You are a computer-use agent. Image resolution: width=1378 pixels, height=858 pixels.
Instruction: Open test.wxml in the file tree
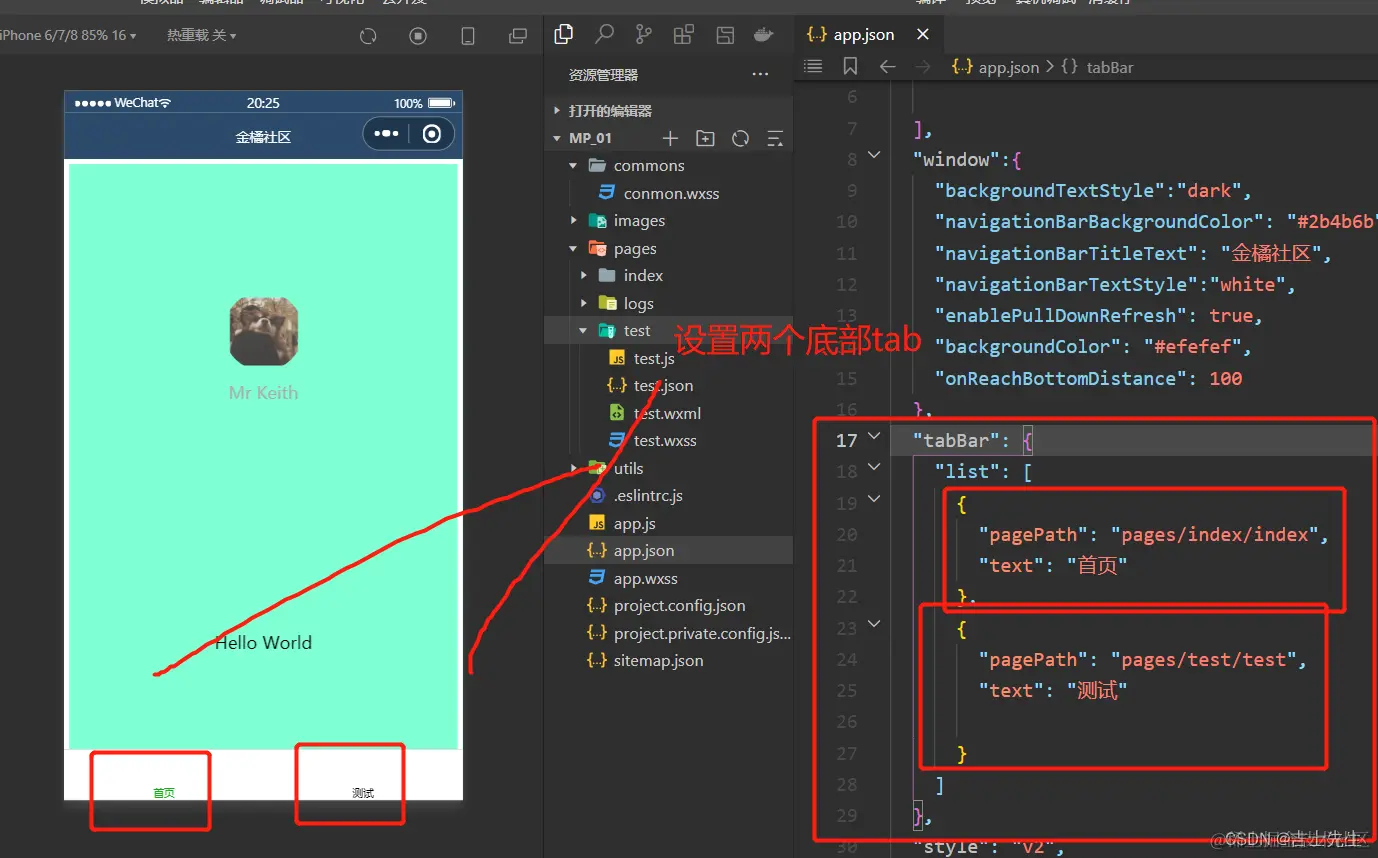point(669,413)
